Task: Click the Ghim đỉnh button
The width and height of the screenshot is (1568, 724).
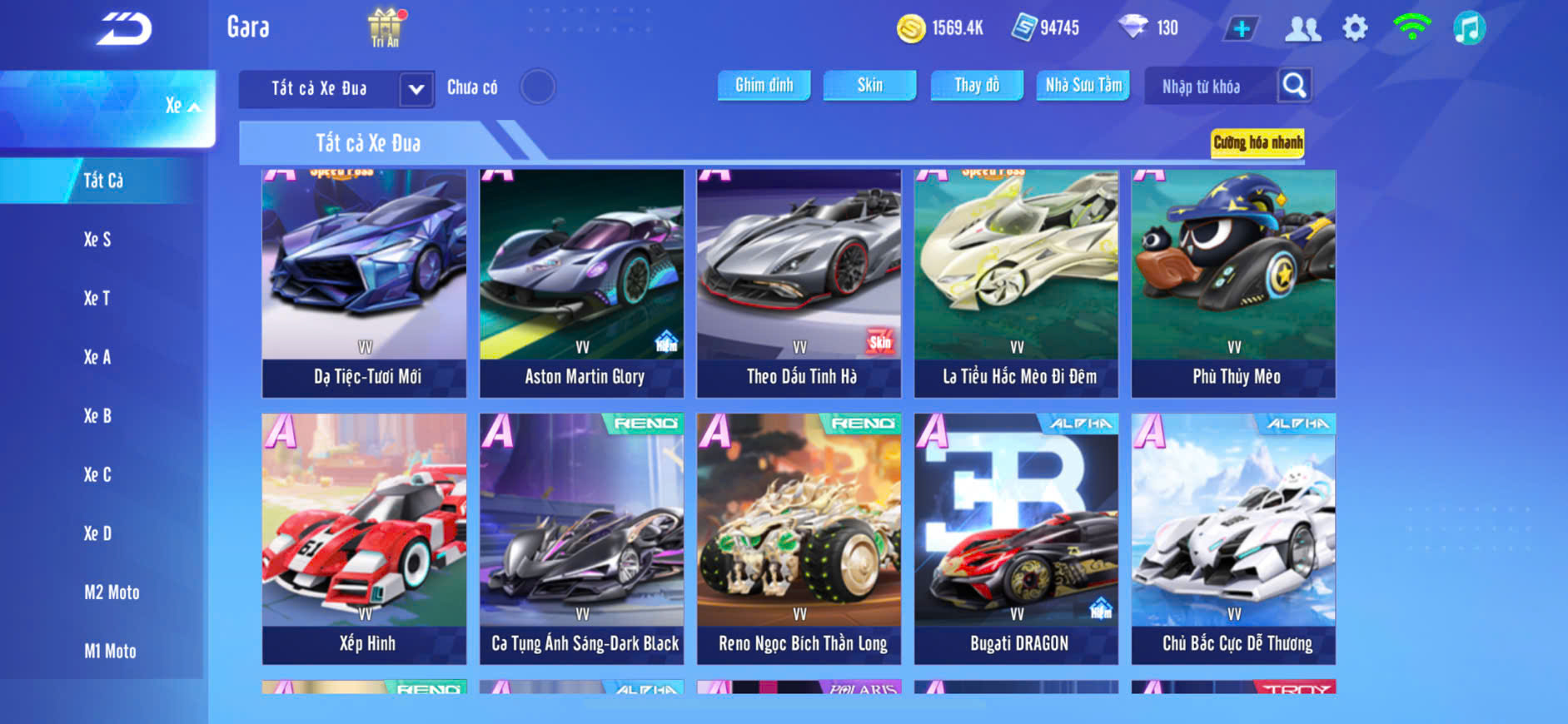Action: coord(764,85)
